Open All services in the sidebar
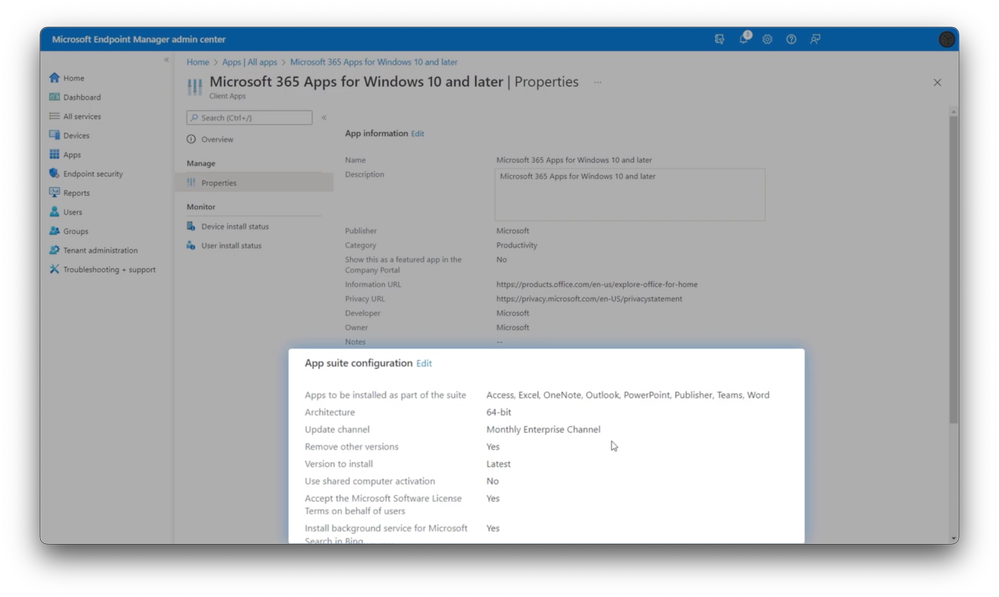 coord(75,116)
